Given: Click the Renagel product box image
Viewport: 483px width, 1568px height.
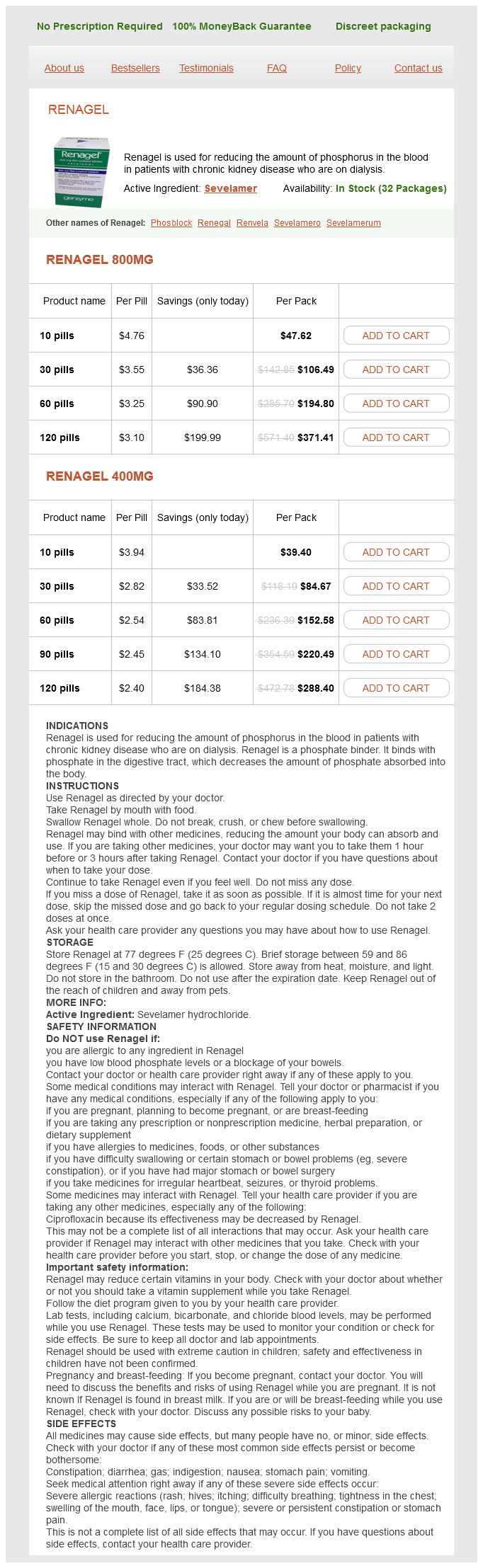Looking at the screenshot, I should point(82,173).
